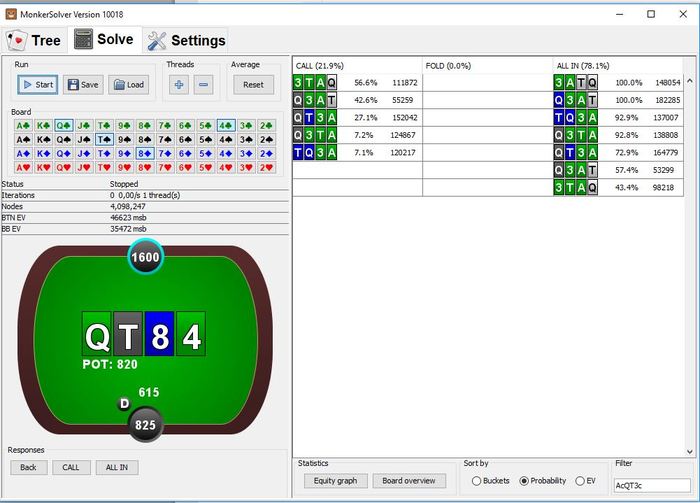Select King of hearts board card

tap(43, 168)
